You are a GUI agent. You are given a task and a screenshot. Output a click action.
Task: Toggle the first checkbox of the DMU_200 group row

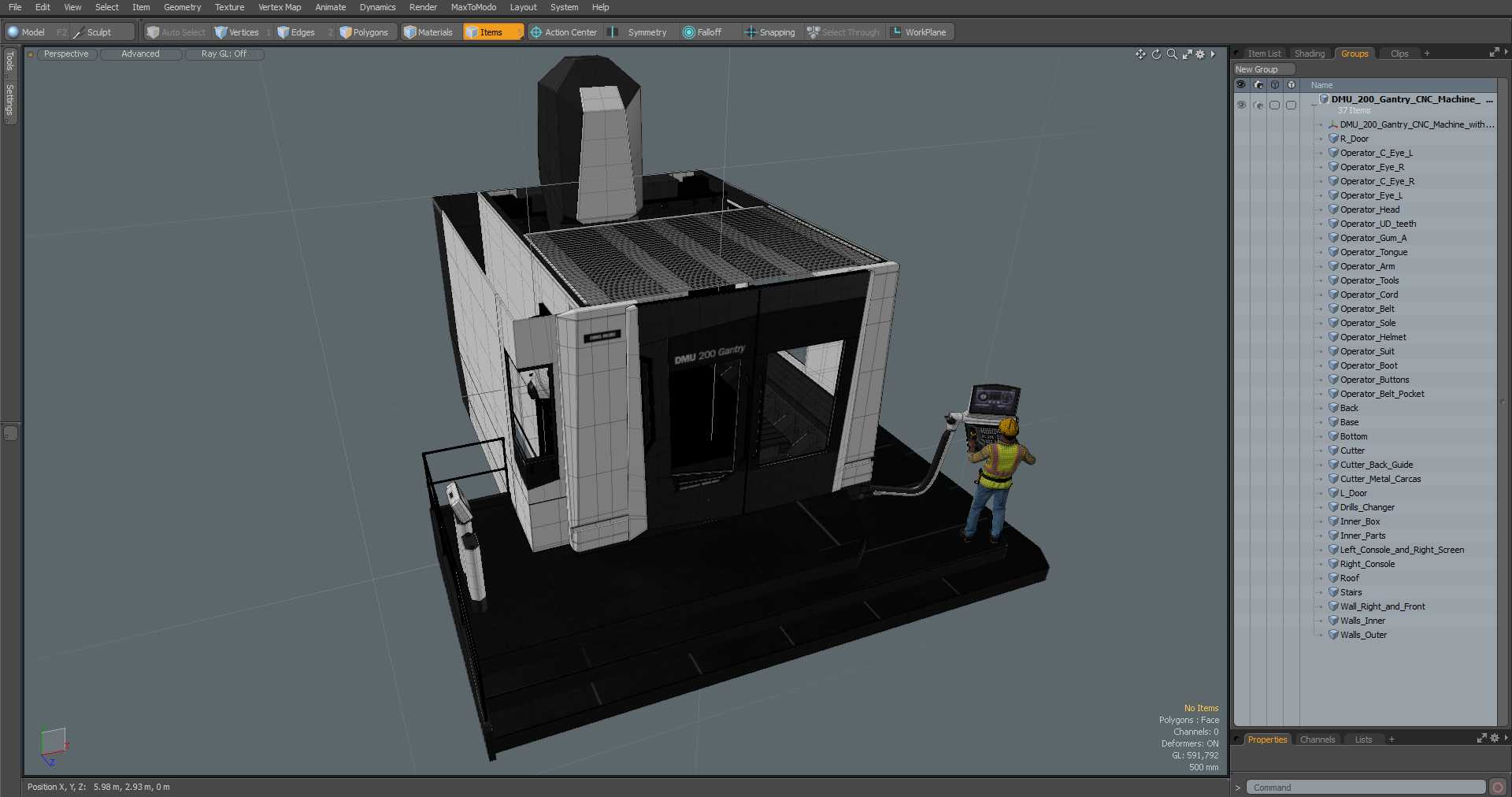(1275, 105)
